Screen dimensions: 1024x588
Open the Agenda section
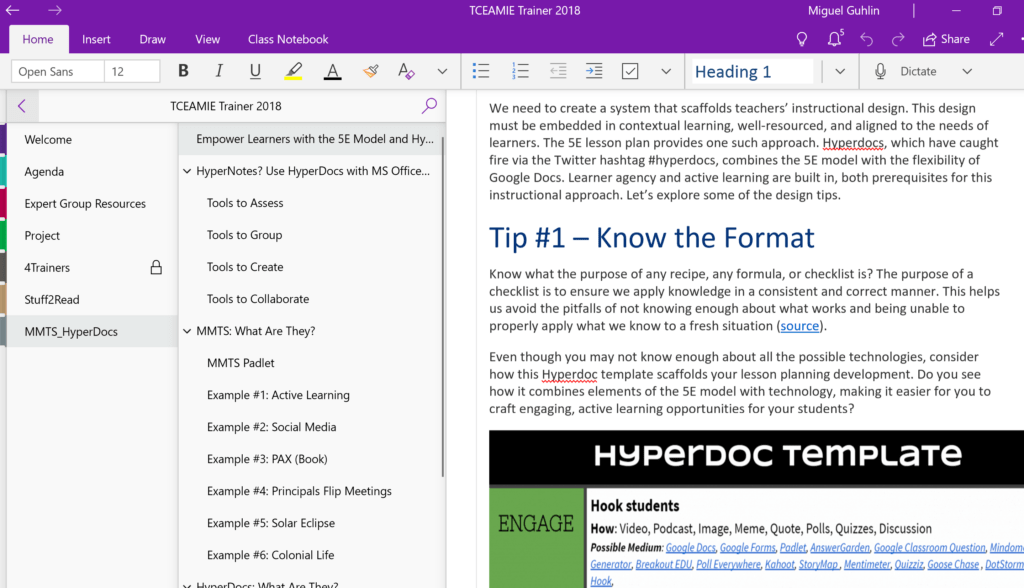92,171
